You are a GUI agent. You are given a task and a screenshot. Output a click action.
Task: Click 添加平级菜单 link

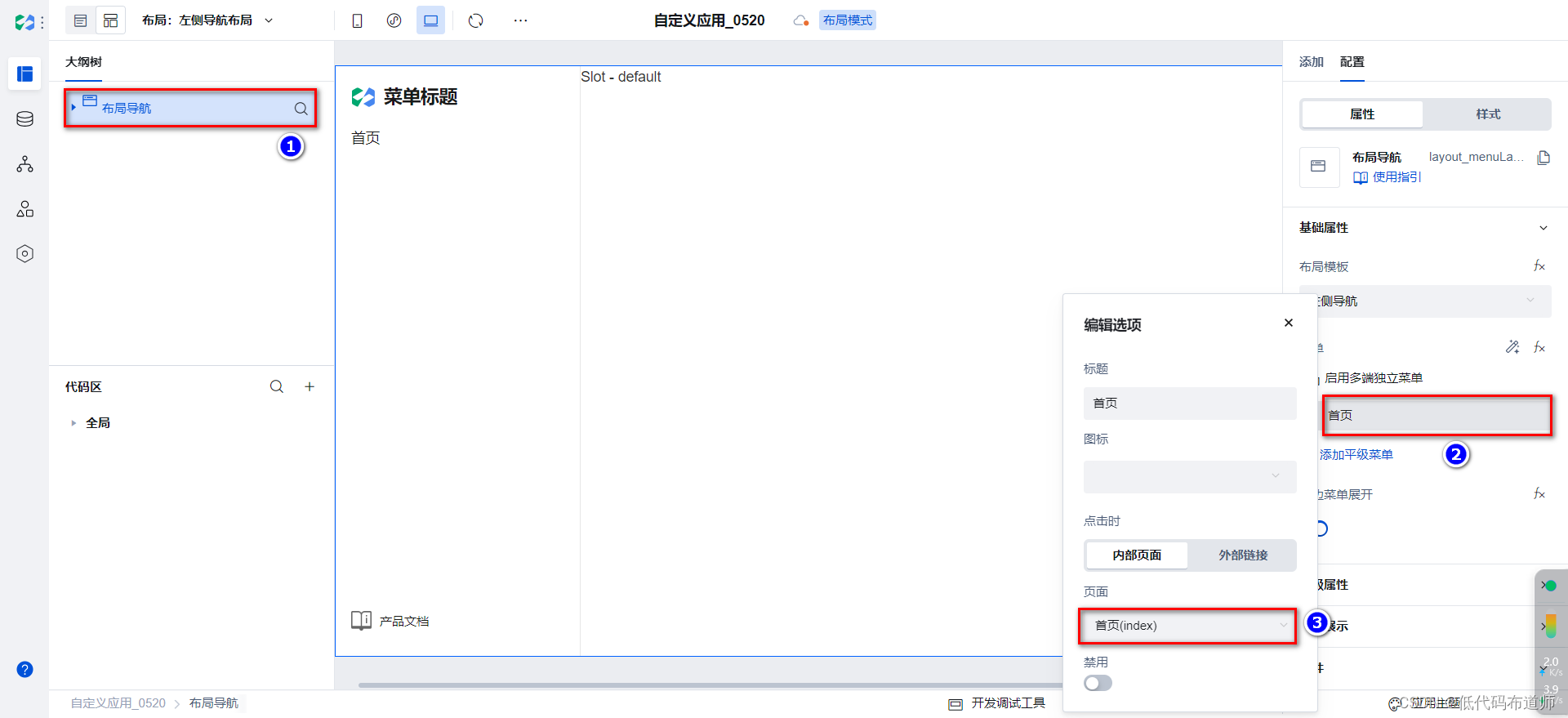click(1356, 455)
